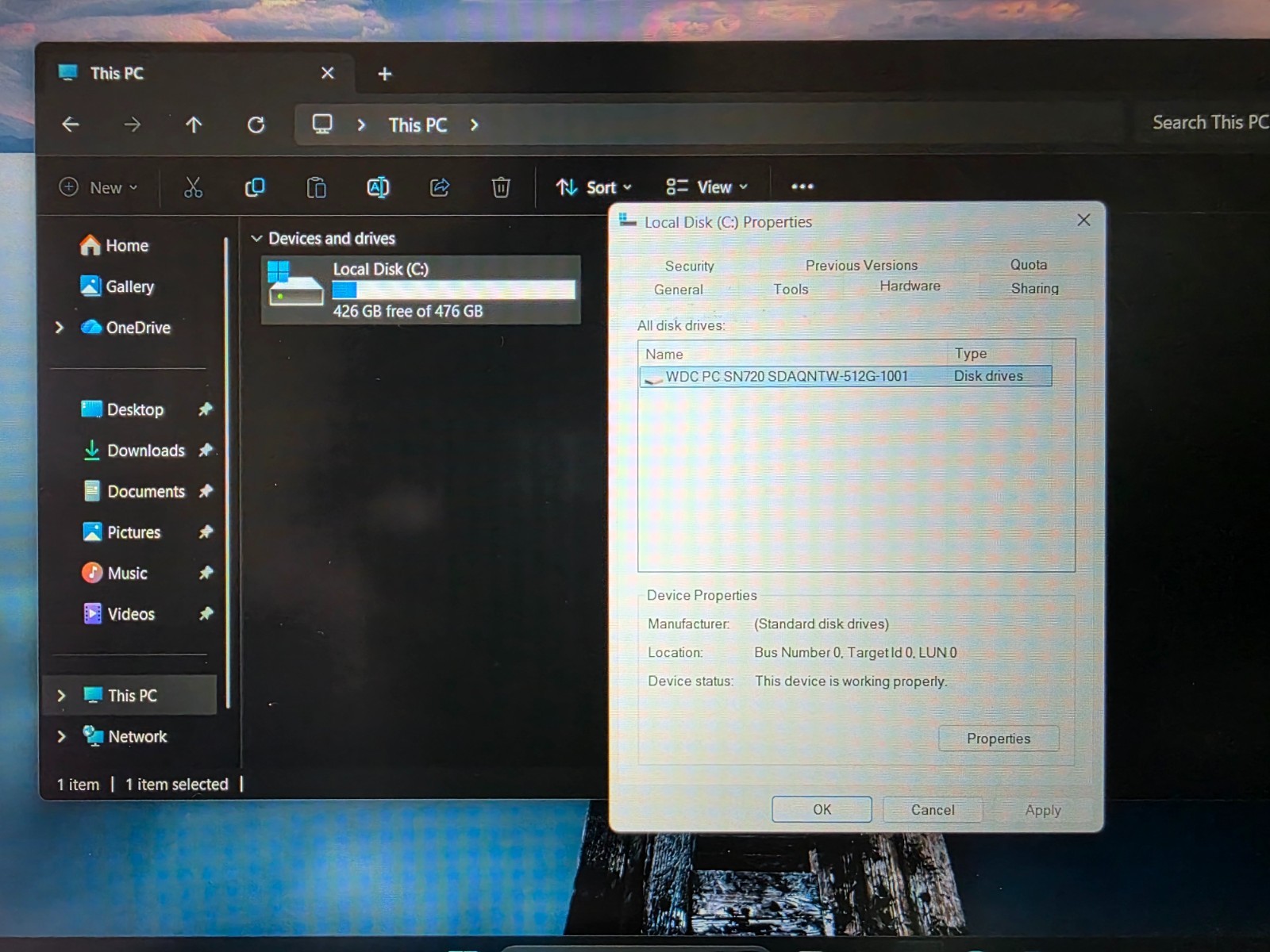The width and height of the screenshot is (1270, 952).
Task: Click the monitor icon in address bar
Action: pyautogui.click(x=322, y=125)
